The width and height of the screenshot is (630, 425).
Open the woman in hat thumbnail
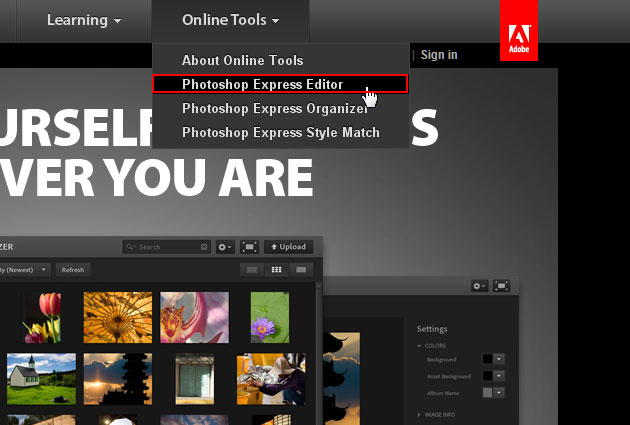pyautogui.click(x=271, y=379)
